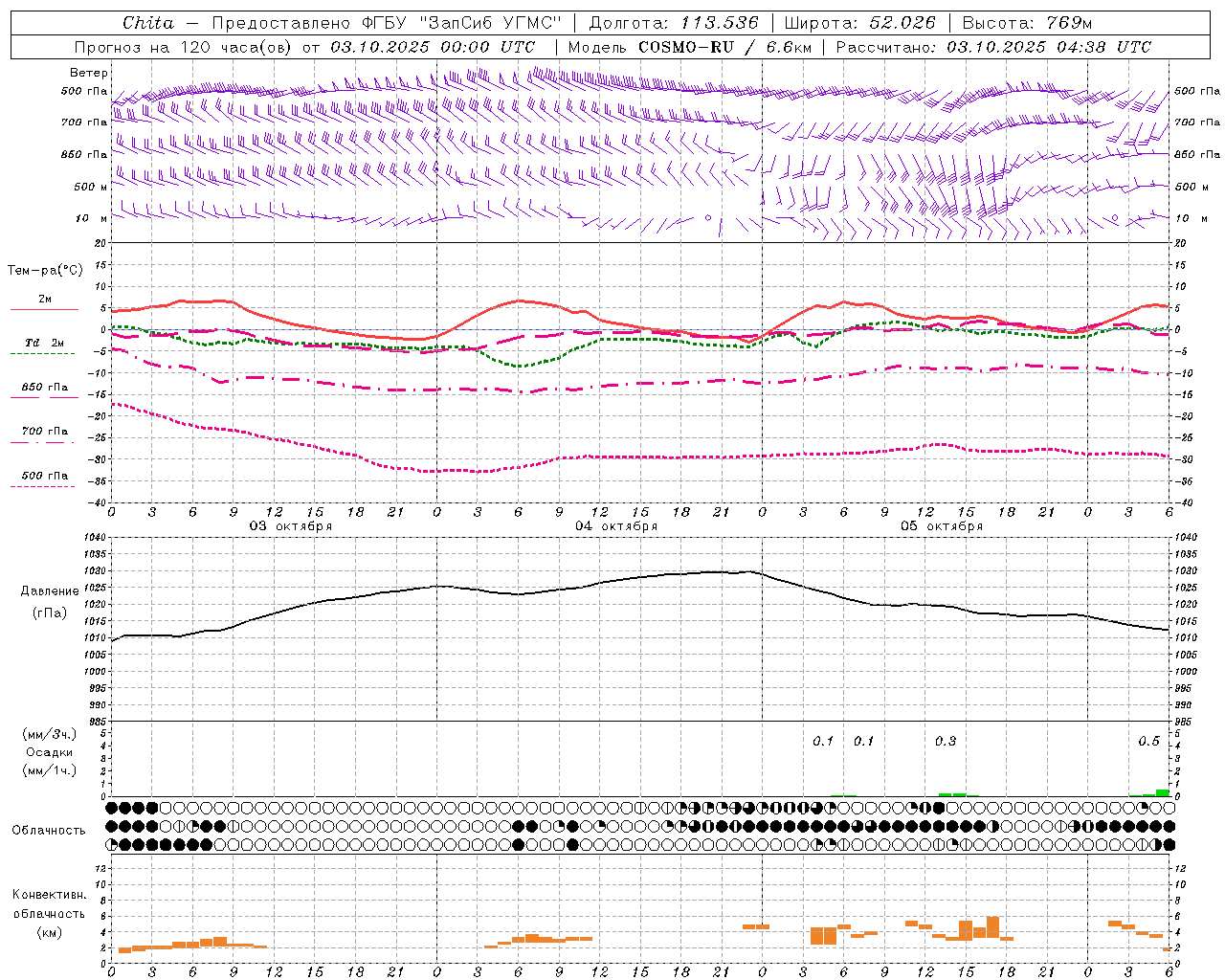Click the 850 гПа temperature legend entry
This screenshot has width=1225, height=980.
click(45, 388)
